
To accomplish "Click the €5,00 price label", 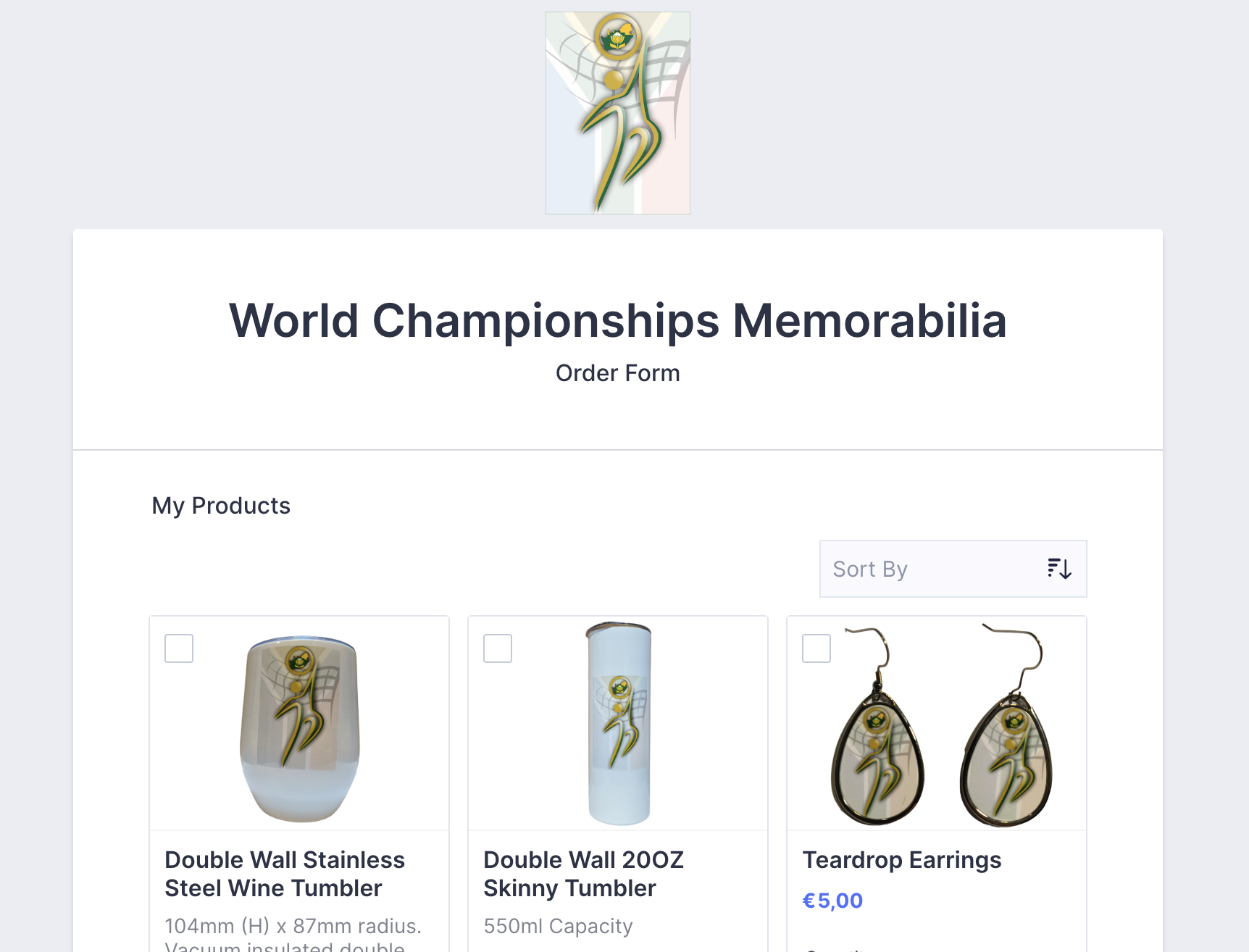I will coord(832,901).
